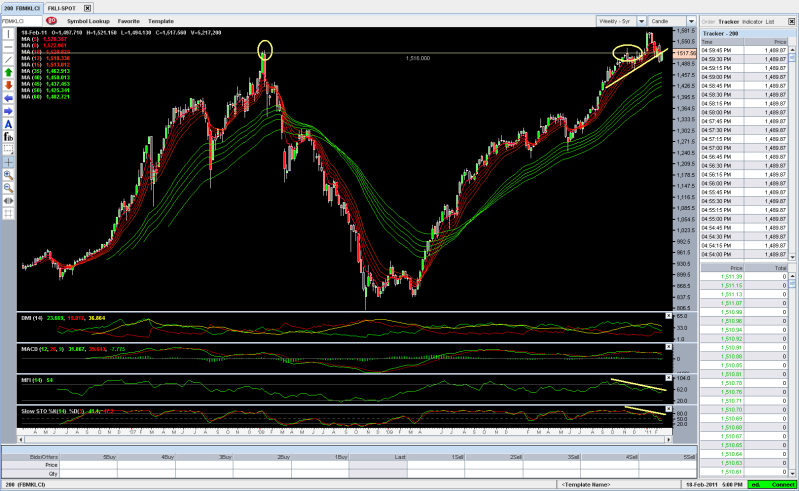Select the 1,511.39 price row
Image resolution: width=799 pixels, height=491 pixels.
click(744, 277)
